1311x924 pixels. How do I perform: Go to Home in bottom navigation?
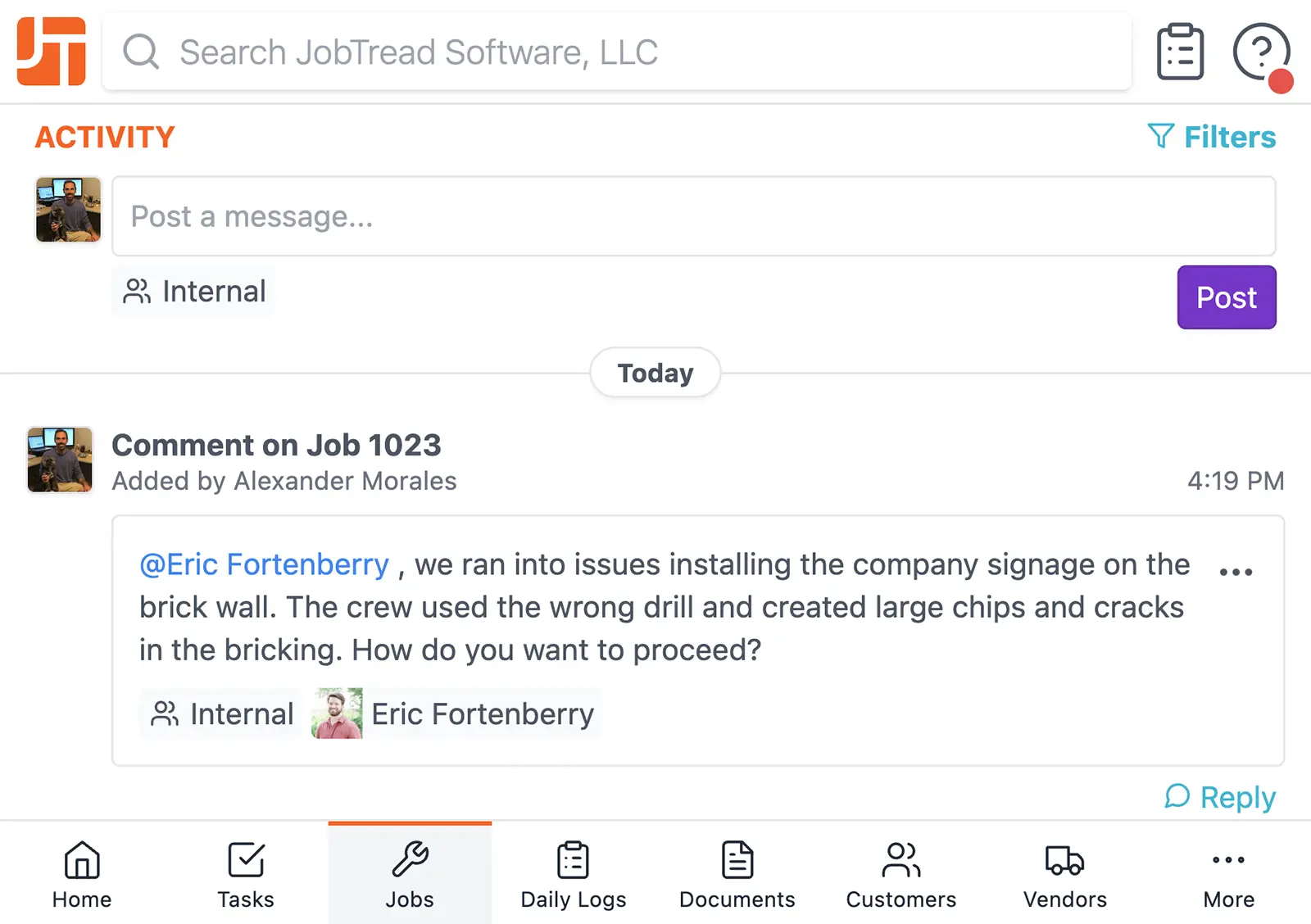(82, 875)
